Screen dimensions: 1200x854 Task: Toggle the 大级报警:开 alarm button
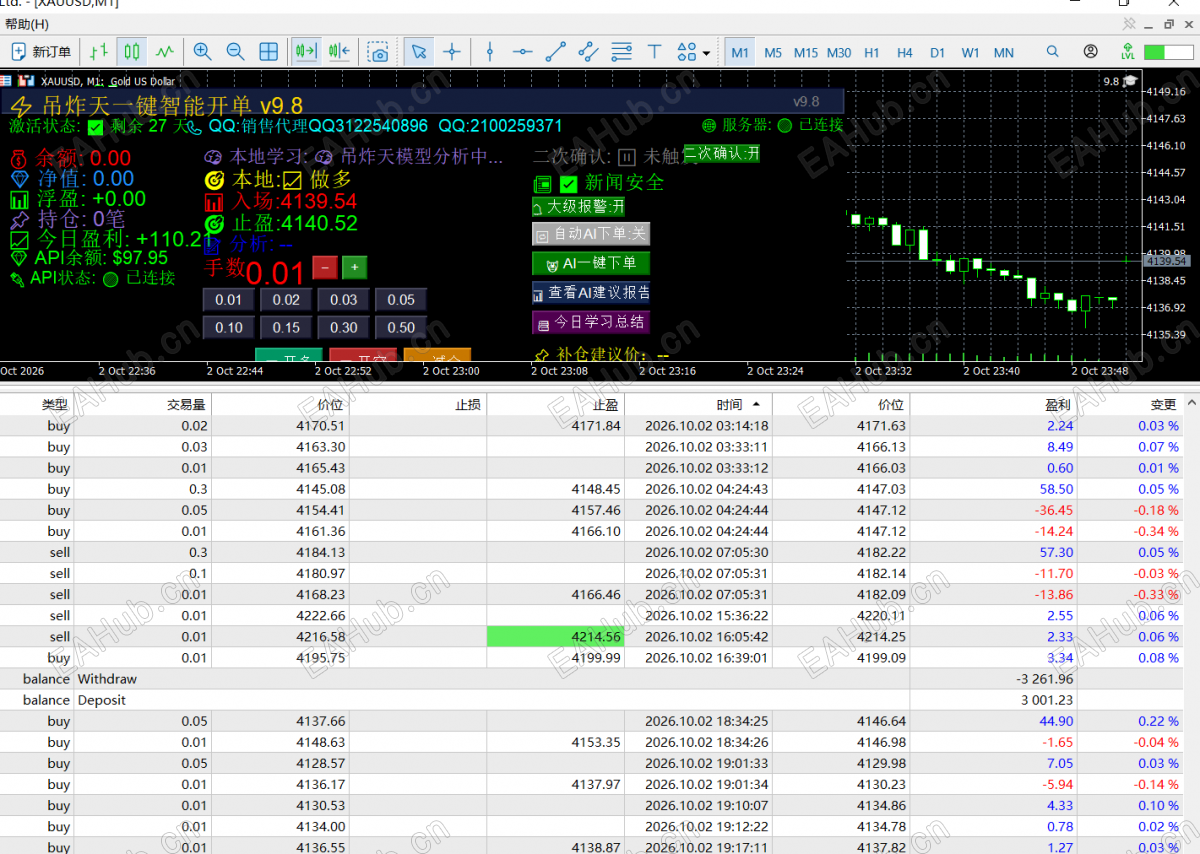coord(579,207)
